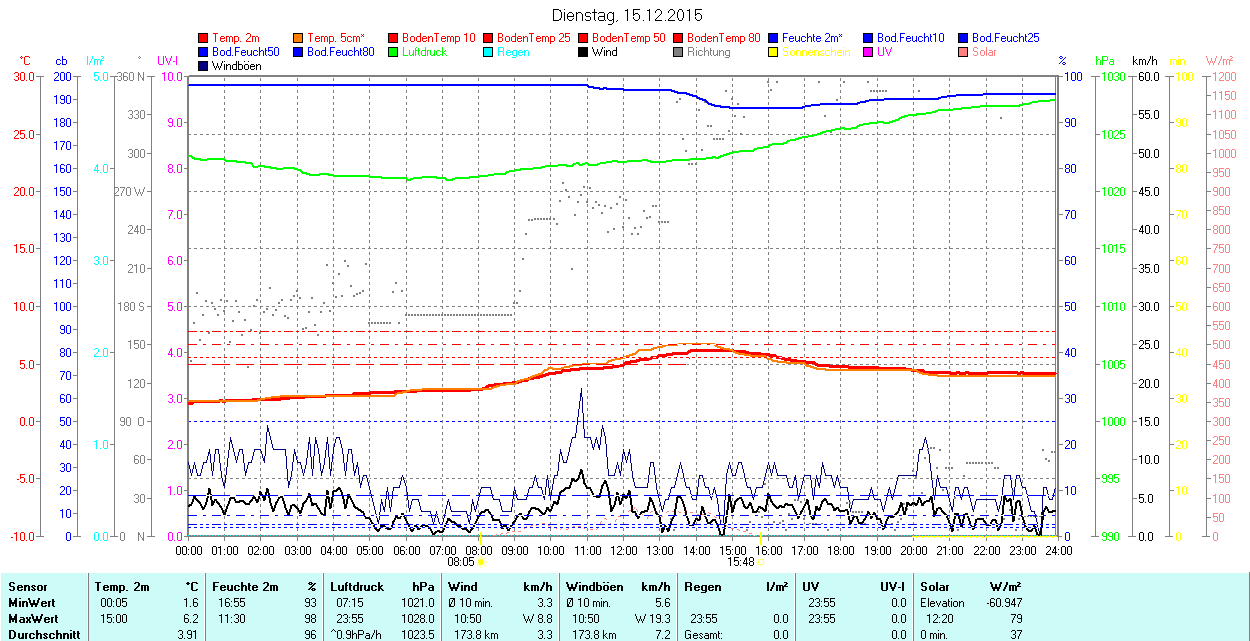Select the green Luftdruck legend marker

394,52
